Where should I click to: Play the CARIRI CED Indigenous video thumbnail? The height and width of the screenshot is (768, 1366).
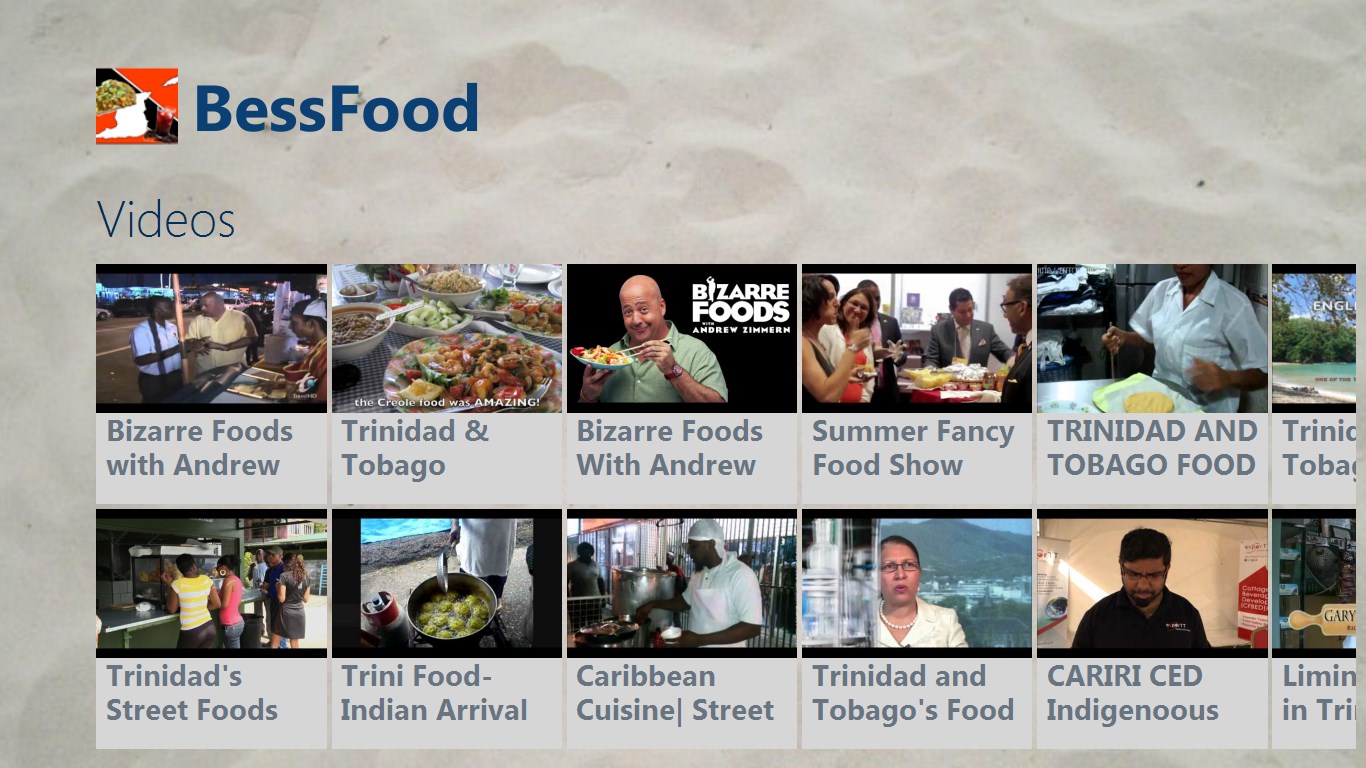(x=1152, y=583)
